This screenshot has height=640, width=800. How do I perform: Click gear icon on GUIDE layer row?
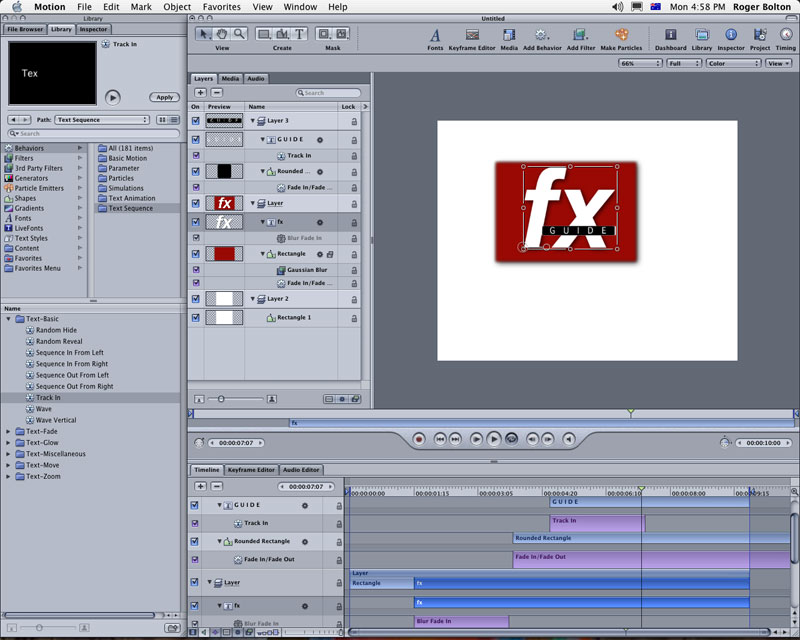click(x=320, y=140)
